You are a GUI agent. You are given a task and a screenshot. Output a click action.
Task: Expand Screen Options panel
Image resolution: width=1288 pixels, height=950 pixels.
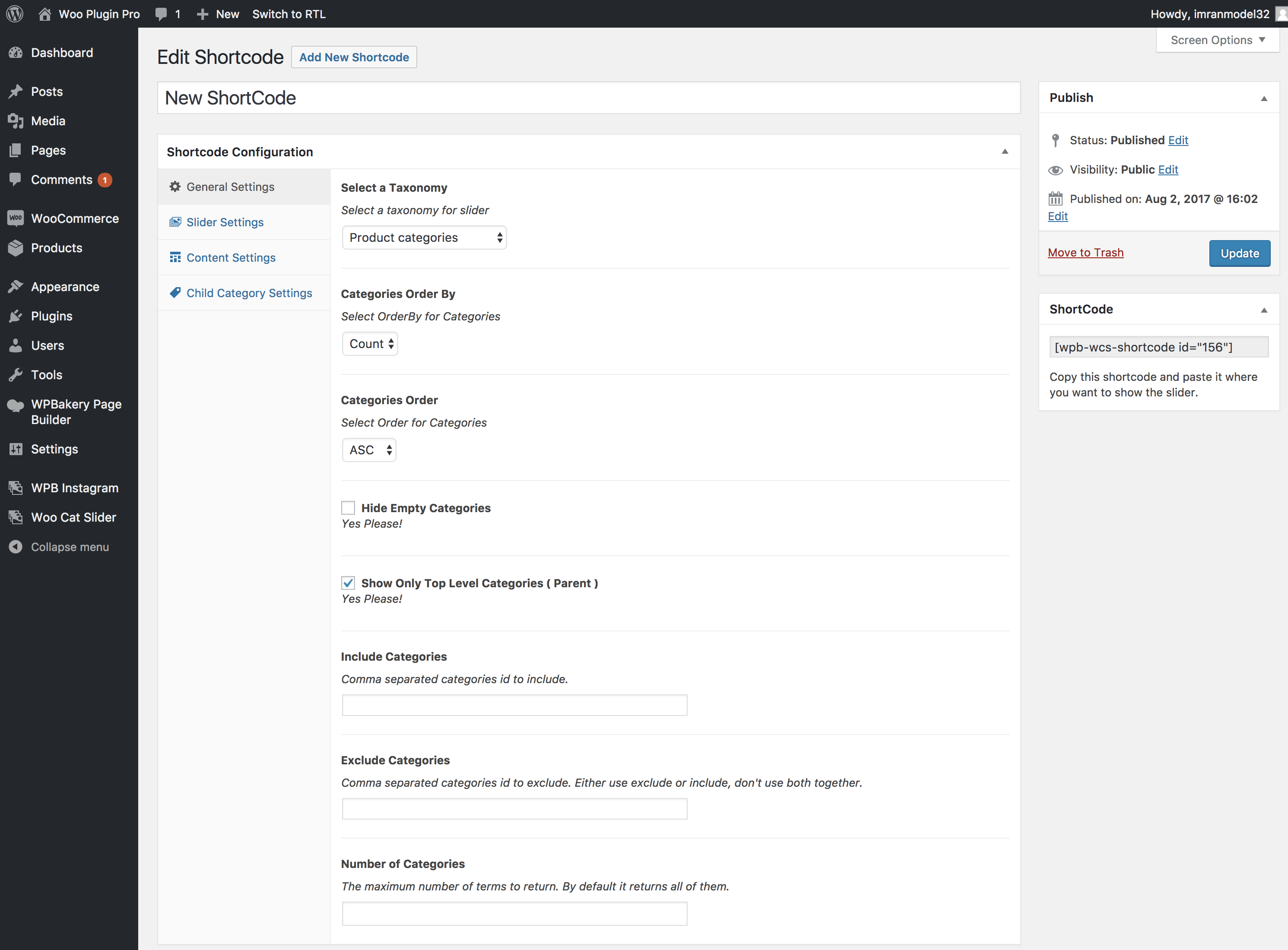tap(1217, 40)
